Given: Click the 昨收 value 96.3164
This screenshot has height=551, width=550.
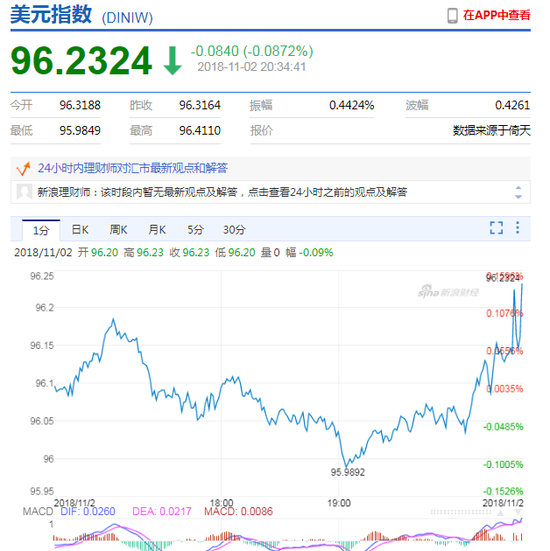Looking at the screenshot, I should pyautogui.click(x=200, y=105).
